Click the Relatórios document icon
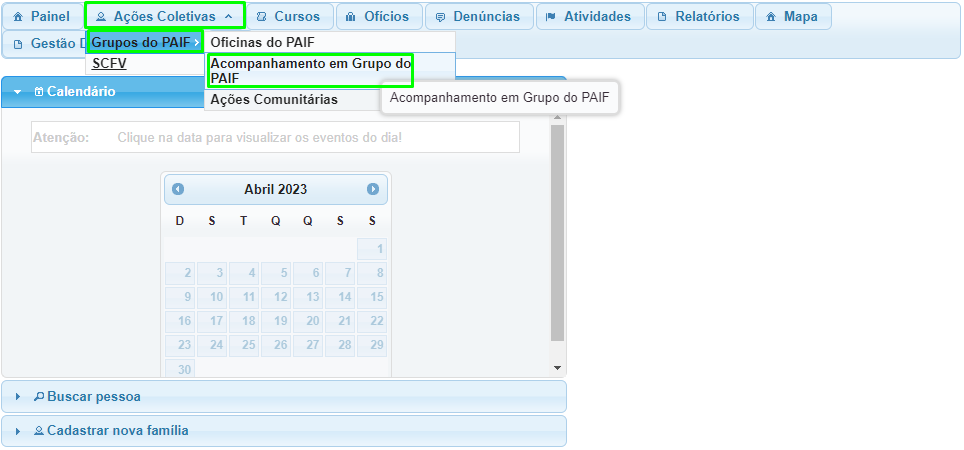This screenshot has height=450, width=964. coord(662,17)
